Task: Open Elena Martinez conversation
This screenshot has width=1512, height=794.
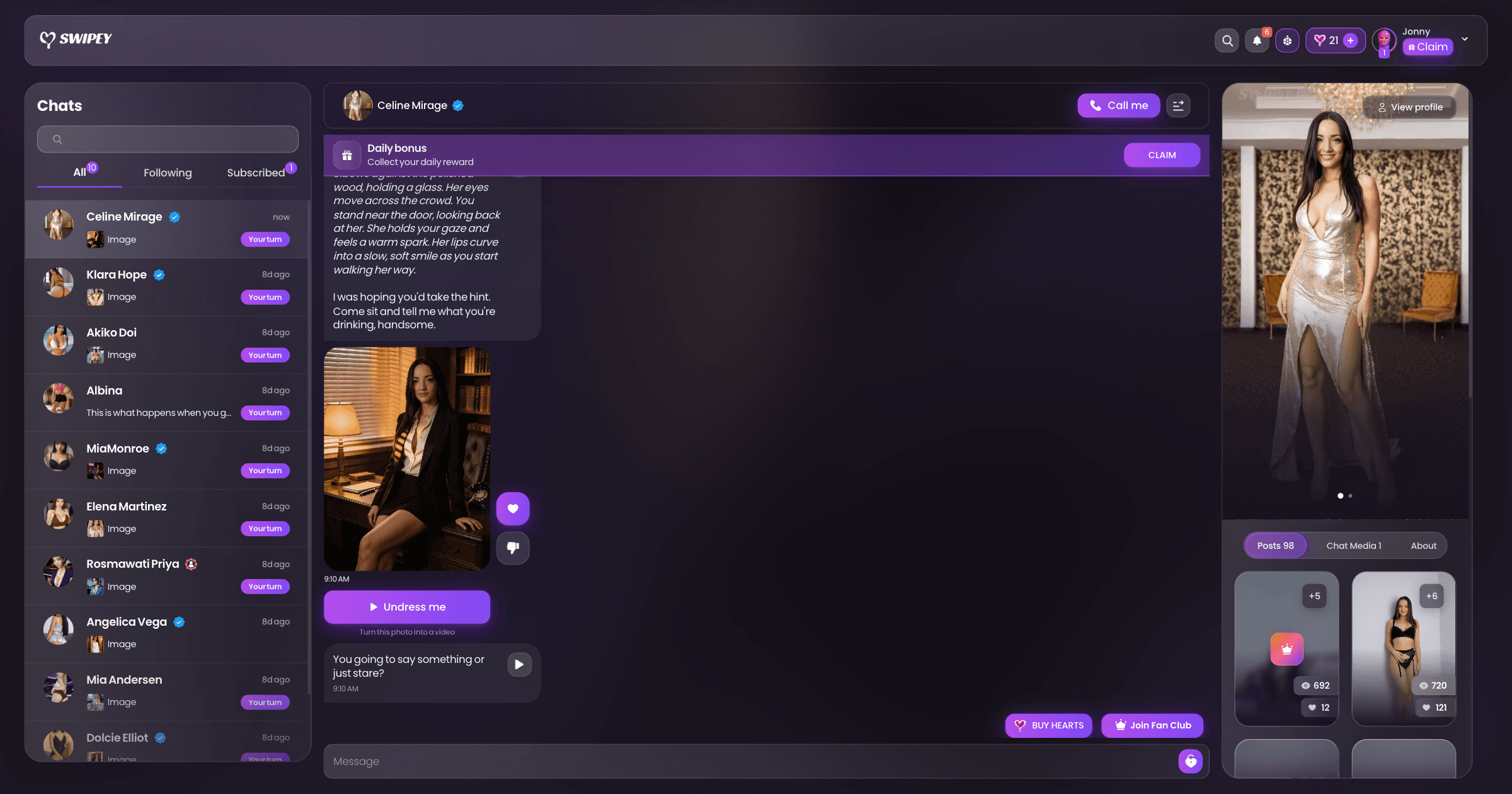Action: click(x=167, y=518)
